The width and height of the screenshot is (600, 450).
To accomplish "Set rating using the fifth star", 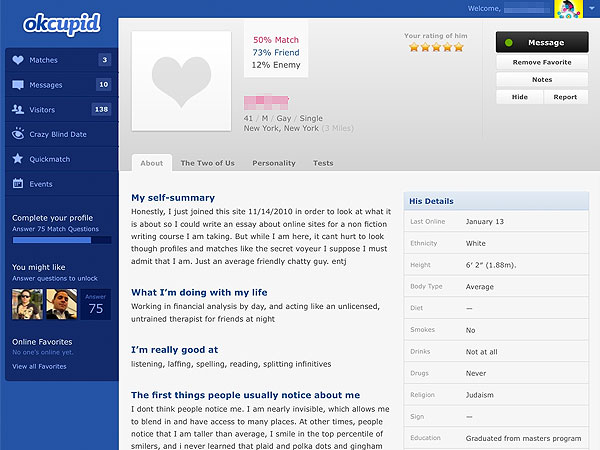I will [458, 47].
